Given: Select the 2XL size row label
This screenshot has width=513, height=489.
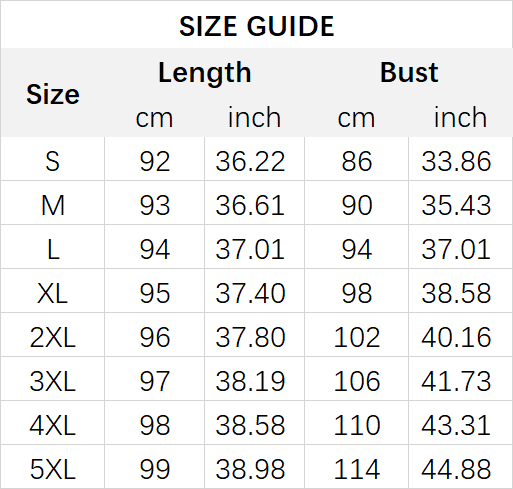Looking at the screenshot, I should pos(53,337).
